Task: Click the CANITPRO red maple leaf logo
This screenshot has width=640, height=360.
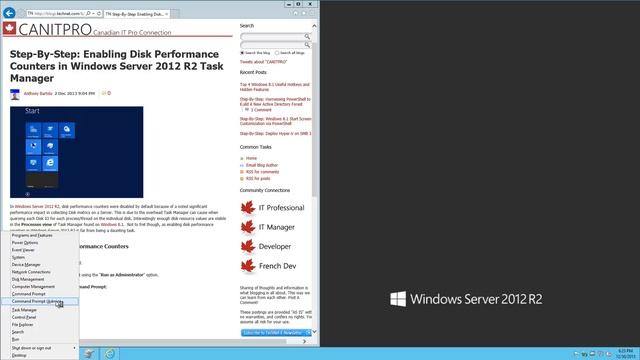Action: (x=9, y=28)
